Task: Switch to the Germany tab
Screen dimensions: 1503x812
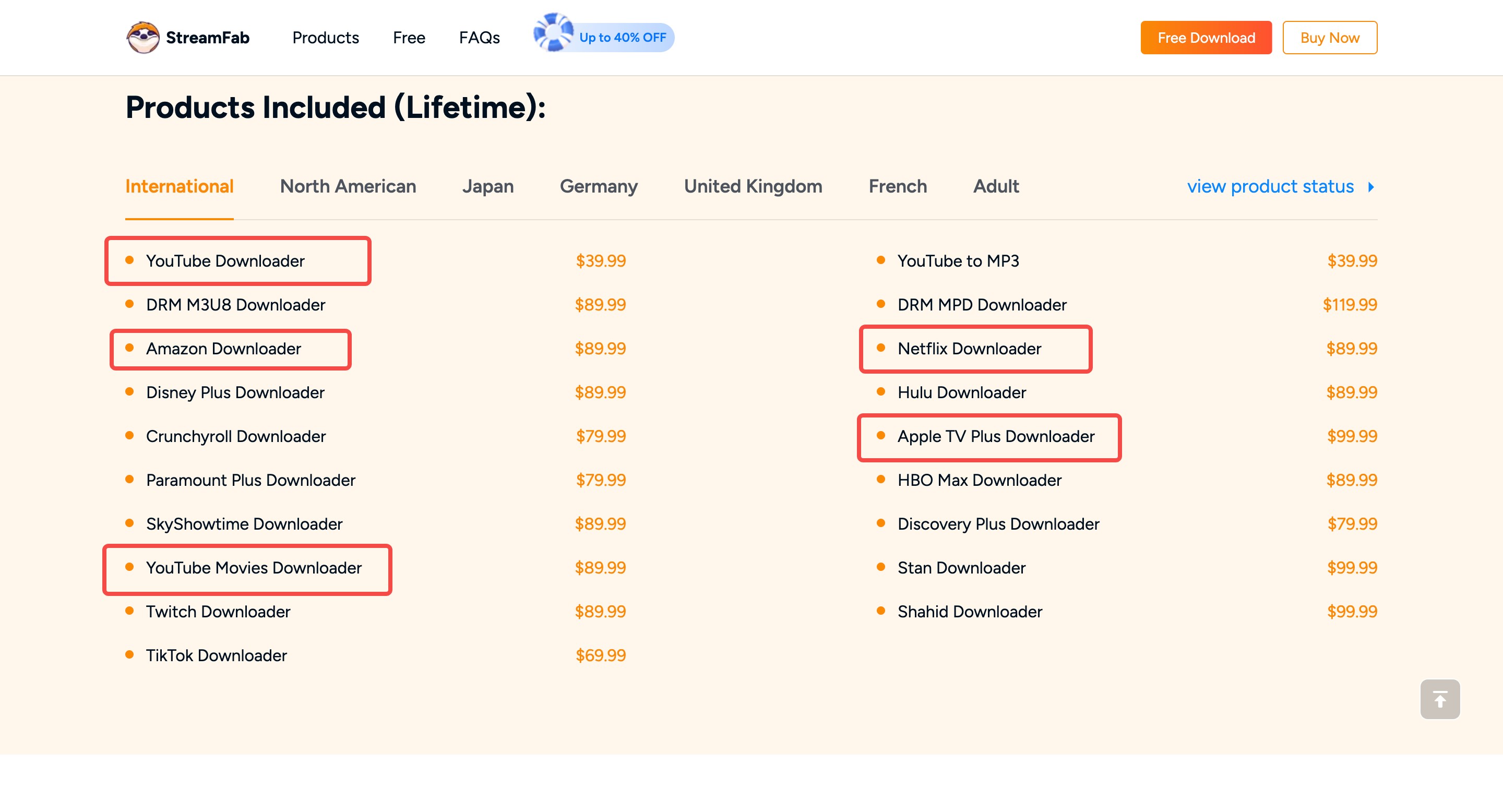Action: tap(599, 187)
